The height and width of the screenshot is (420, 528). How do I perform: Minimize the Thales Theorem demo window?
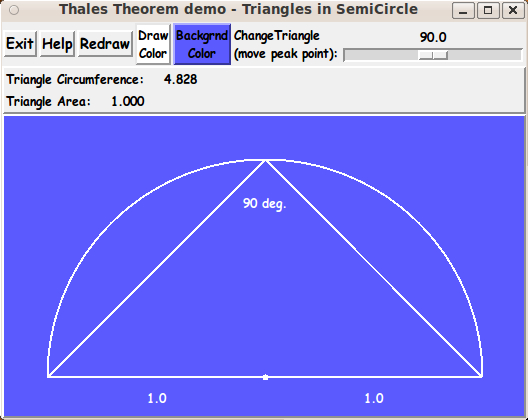pos(463,11)
